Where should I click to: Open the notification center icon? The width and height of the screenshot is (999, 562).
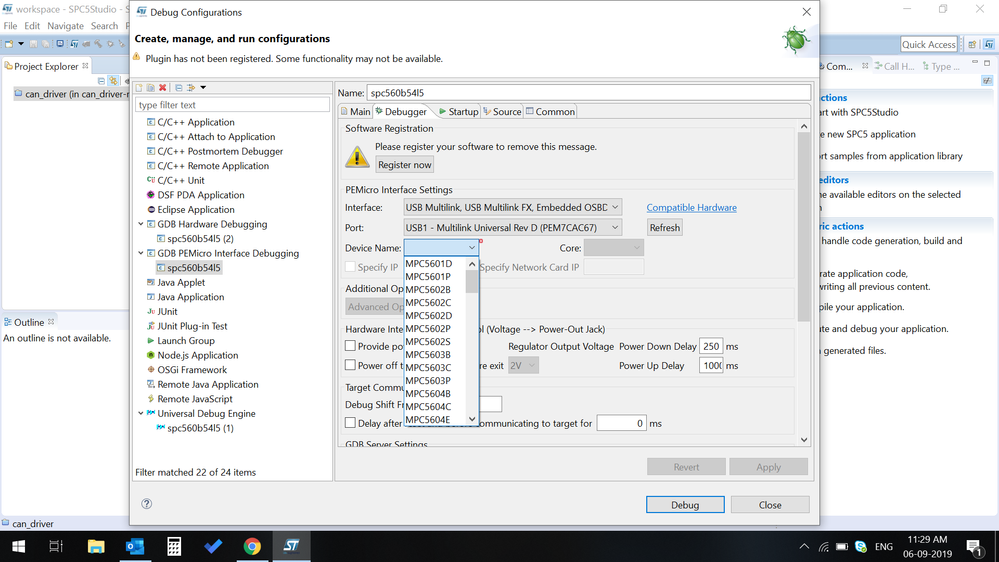point(975,547)
